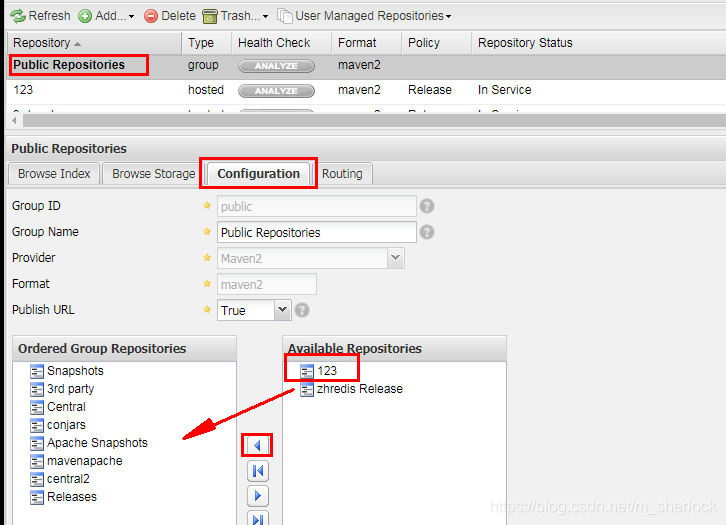The image size is (726, 525).
Task: Click the Releases repository icon
Action: 37,498
